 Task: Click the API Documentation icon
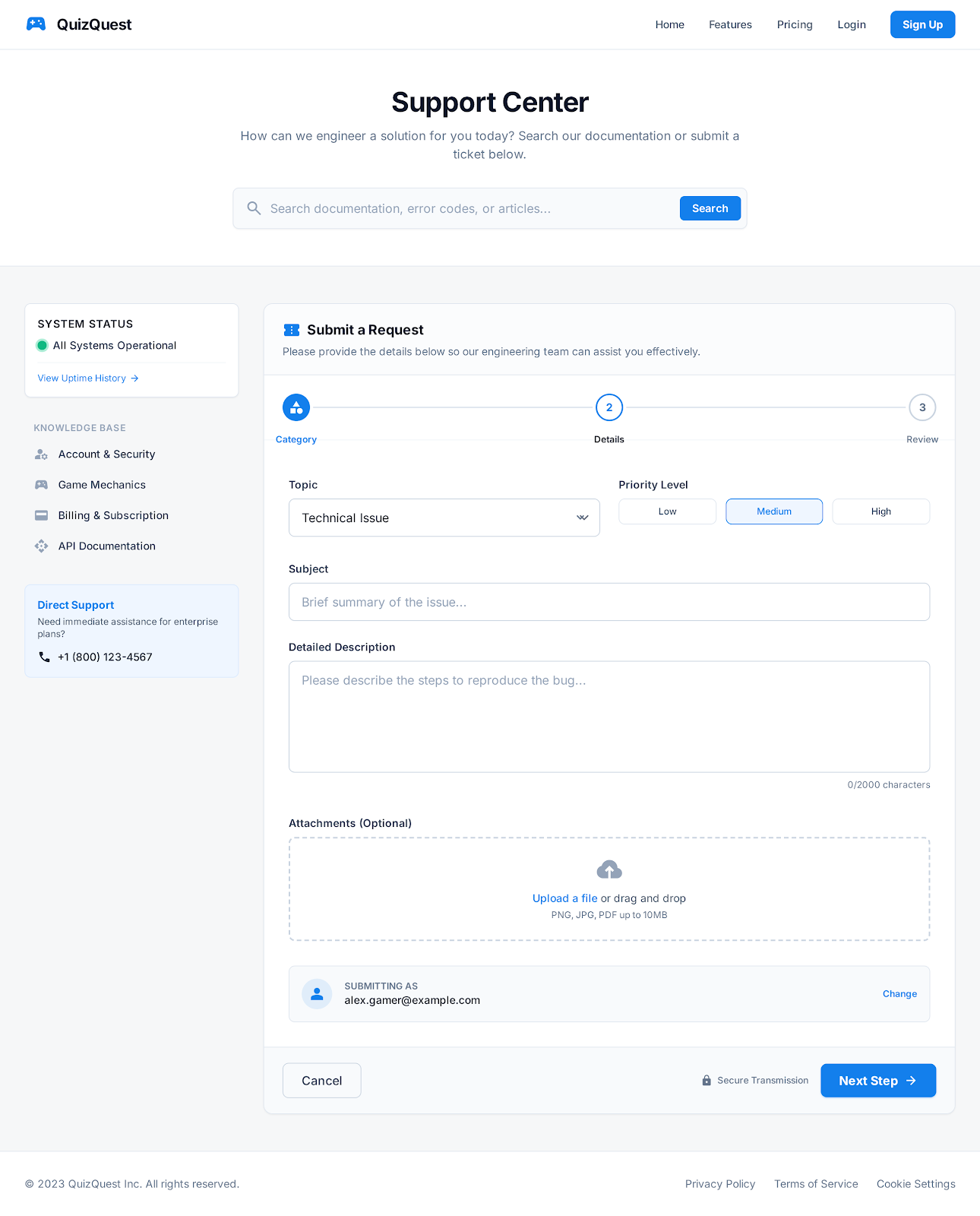(x=42, y=546)
